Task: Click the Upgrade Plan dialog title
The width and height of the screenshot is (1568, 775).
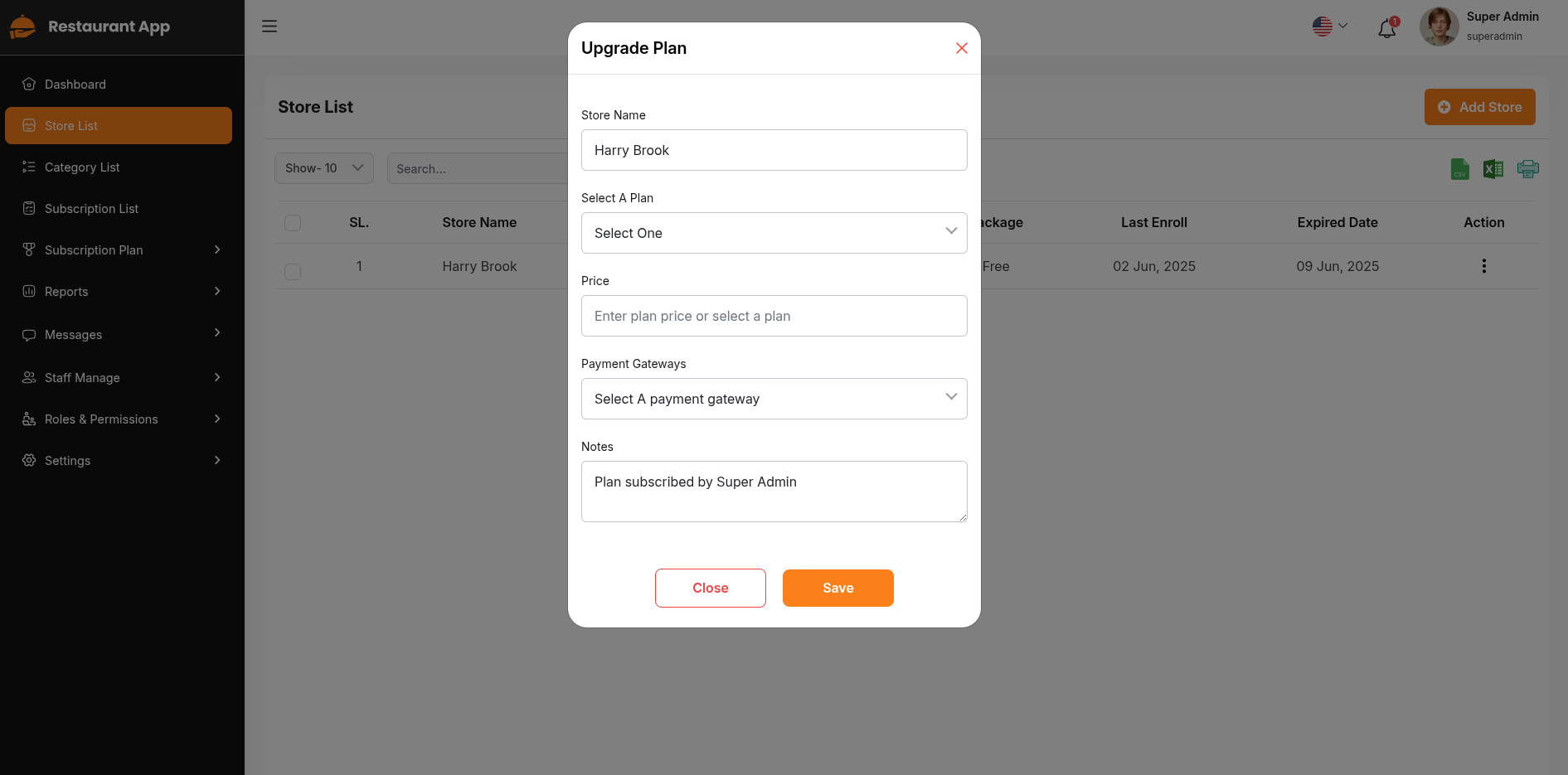Action: pos(634,48)
